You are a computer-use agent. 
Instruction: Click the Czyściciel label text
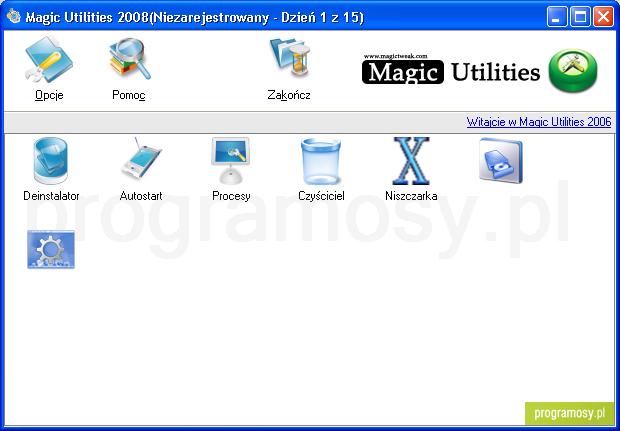click(x=321, y=196)
